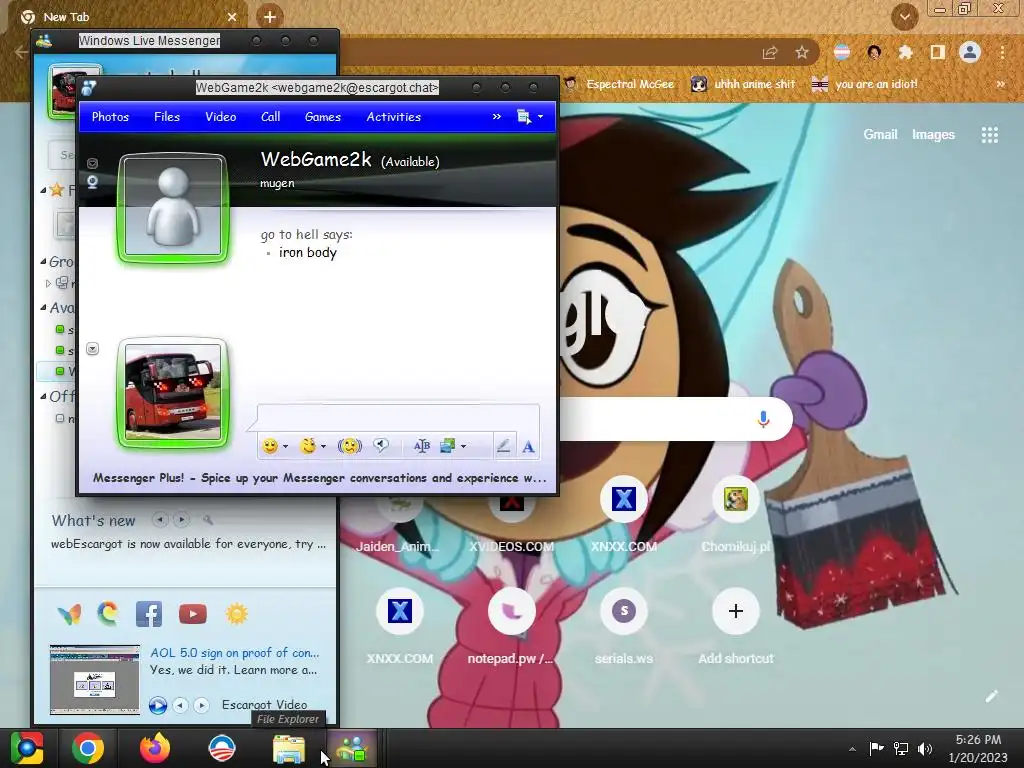Collapse your display picture panel arrow
1024x768 pixels.
[93, 349]
